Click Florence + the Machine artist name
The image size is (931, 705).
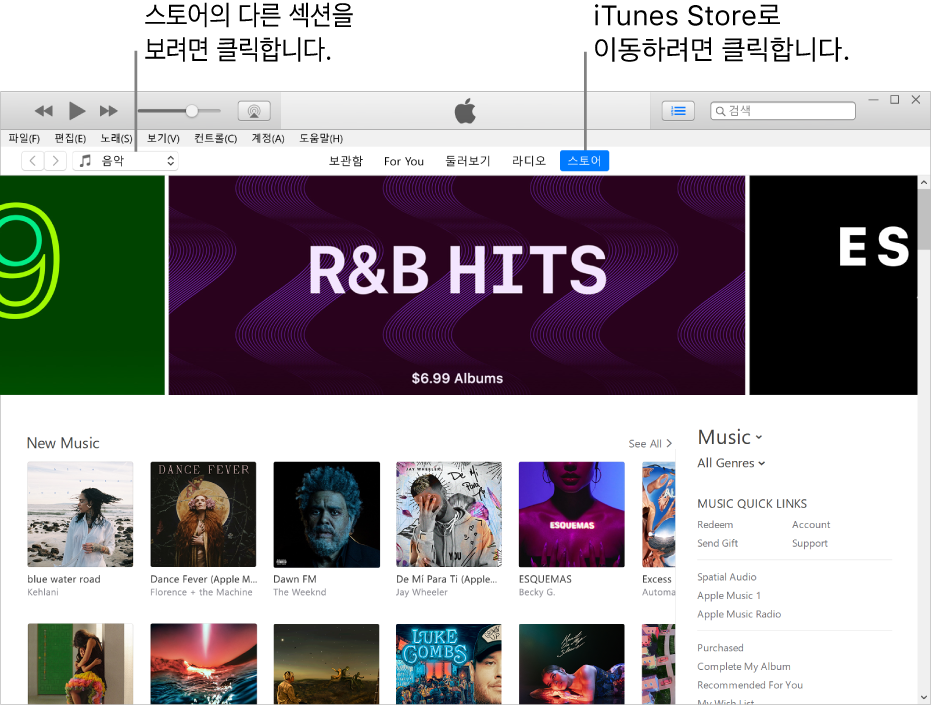point(201,592)
